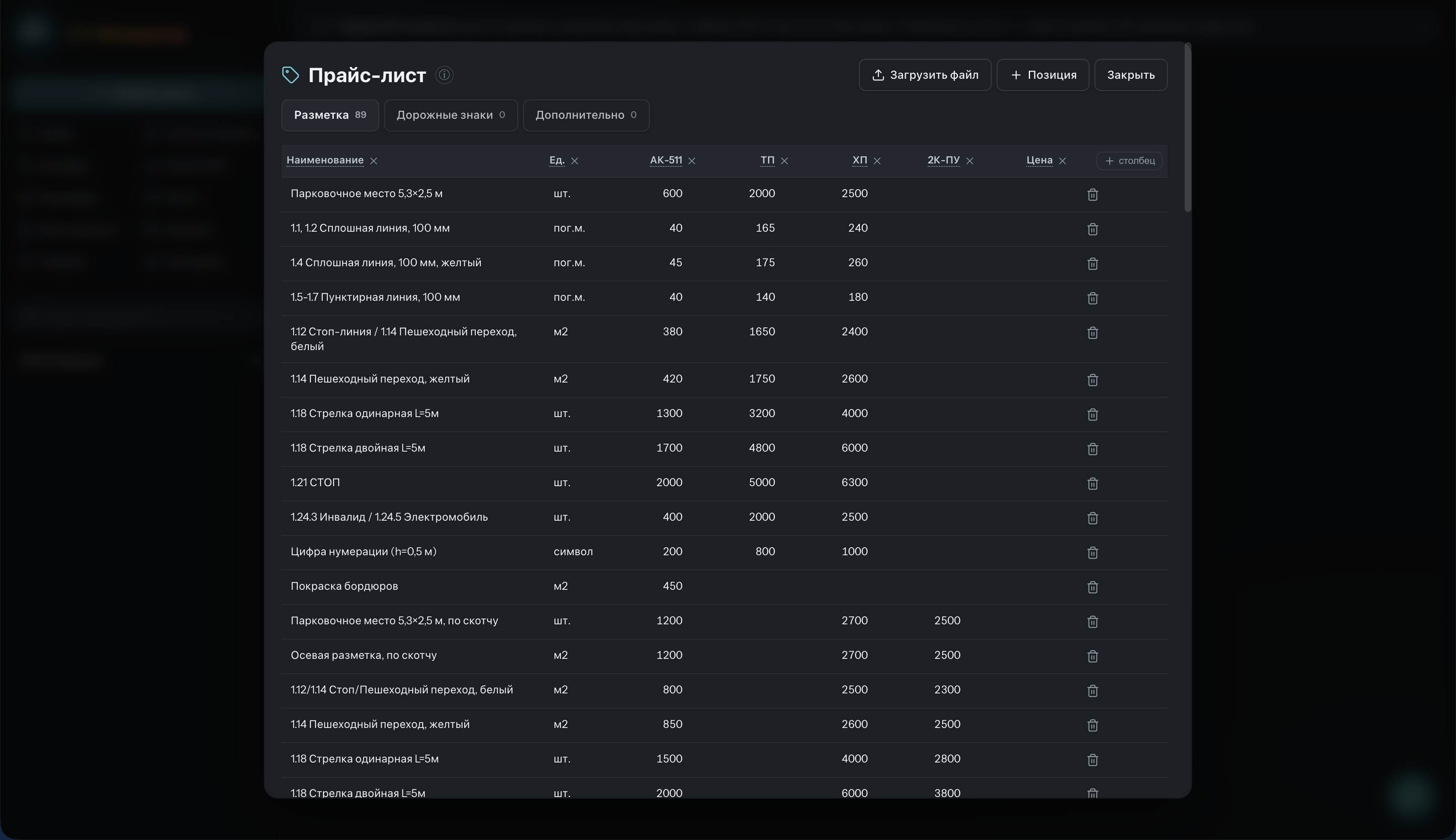Click the 2300 value under 2К-ПУ
The height and width of the screenshot is (840, 1456).
tap(947, 690)
